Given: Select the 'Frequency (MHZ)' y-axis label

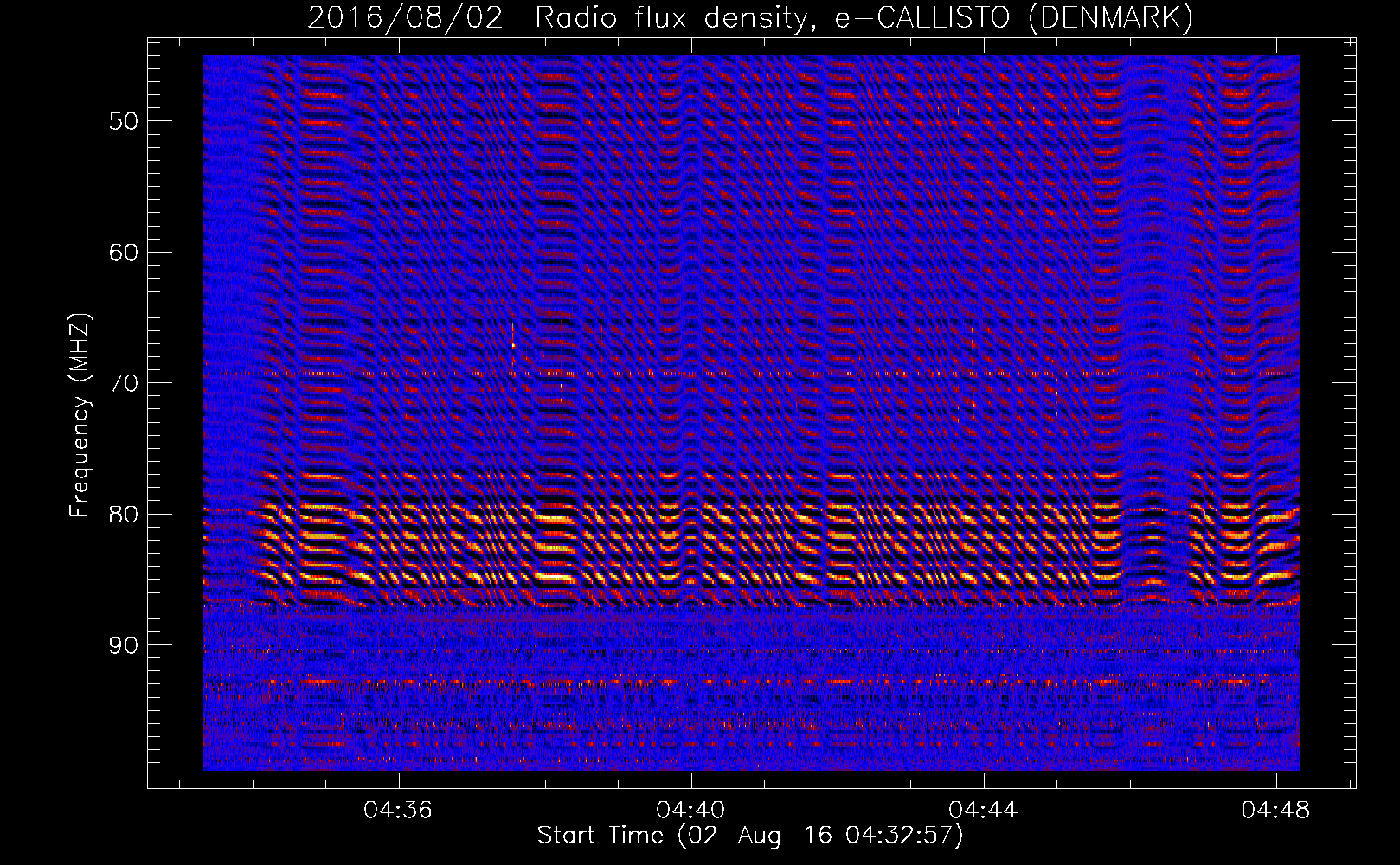Looking at the screenshot, I should (80, 415).
